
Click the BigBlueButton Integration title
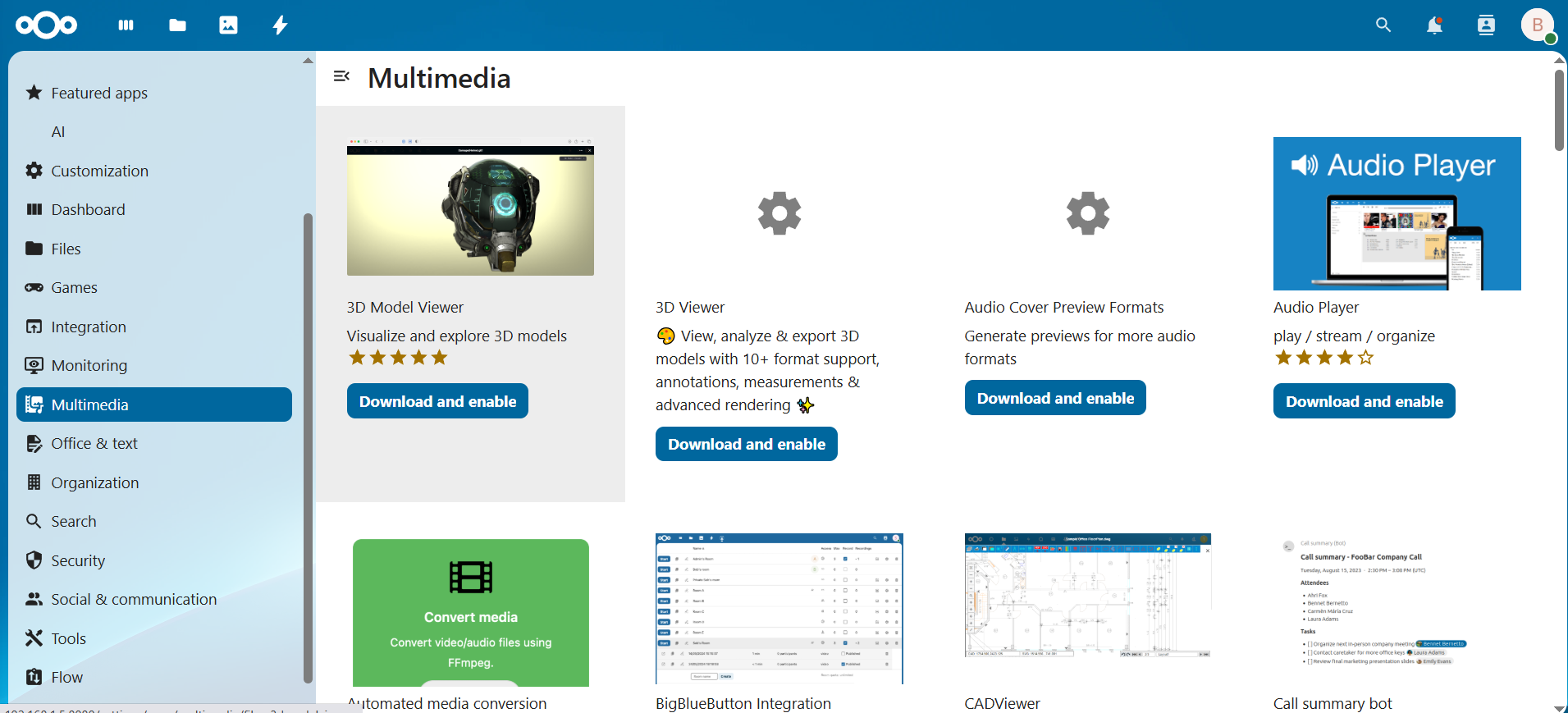point(743,703)
